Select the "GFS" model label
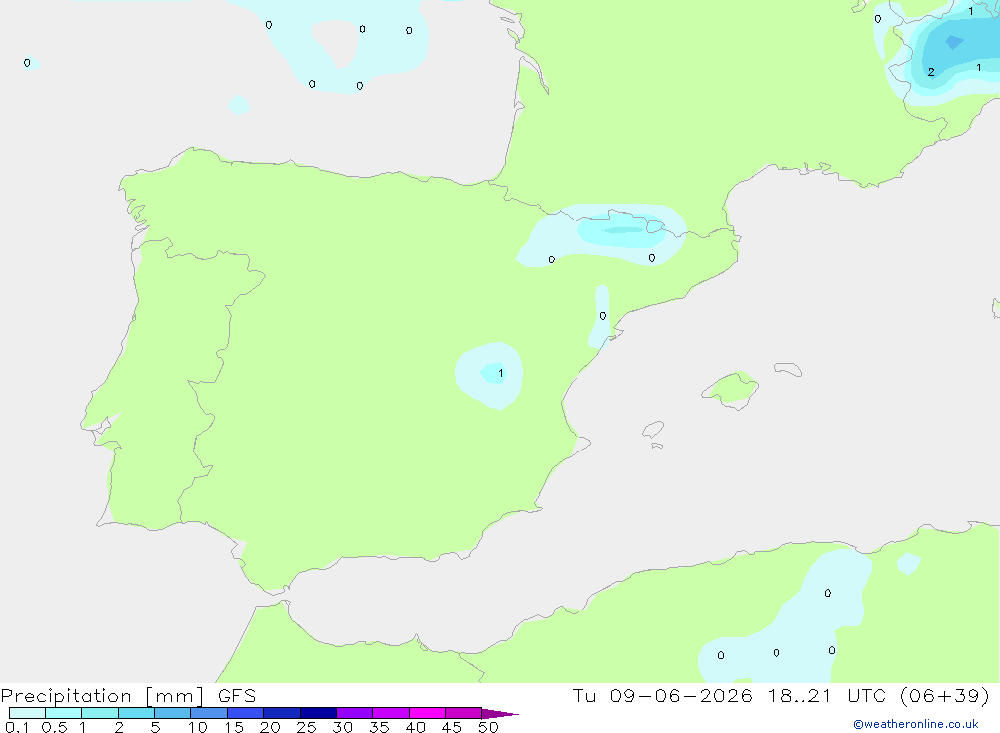The image size is (1000, 733). coord(237,695)
